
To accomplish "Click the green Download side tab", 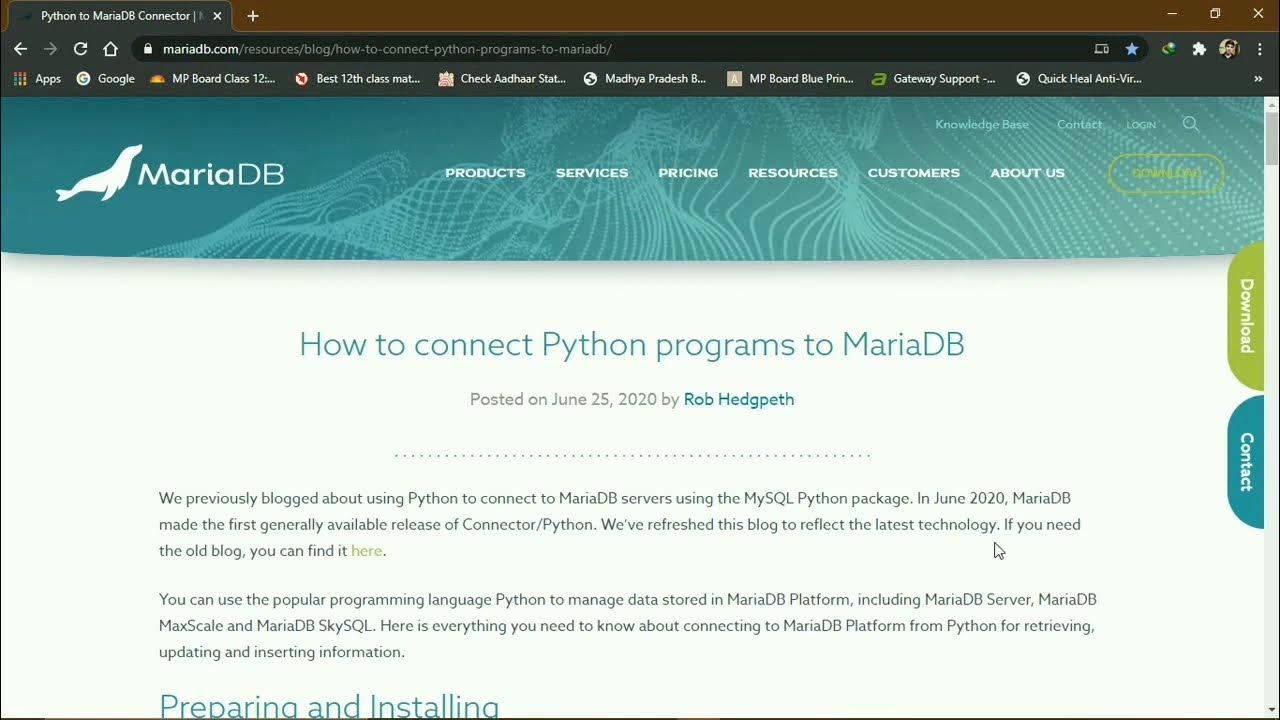I will click(x=1246, y=316).
